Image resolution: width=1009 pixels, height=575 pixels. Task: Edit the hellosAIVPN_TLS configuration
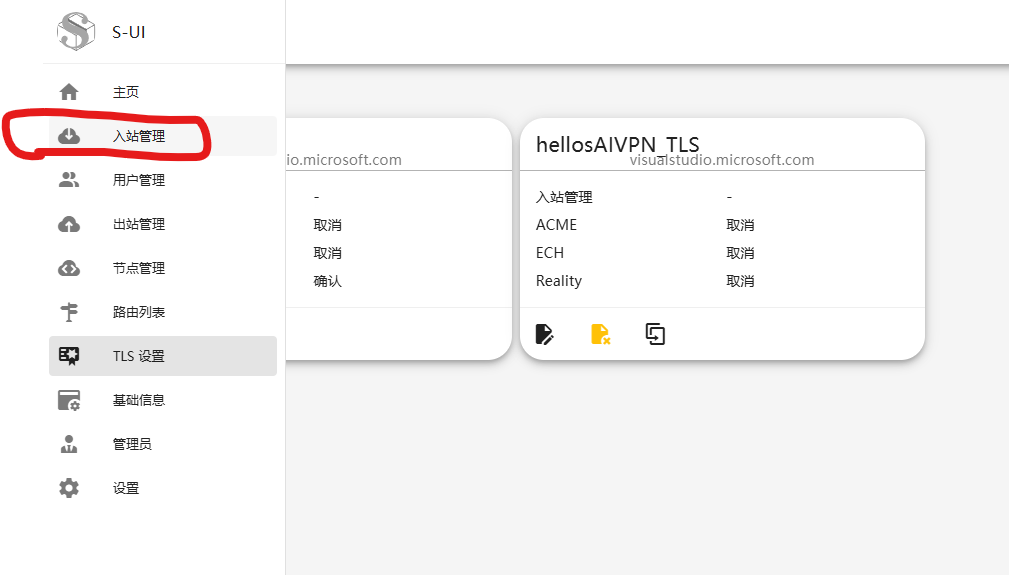point(545,334)
